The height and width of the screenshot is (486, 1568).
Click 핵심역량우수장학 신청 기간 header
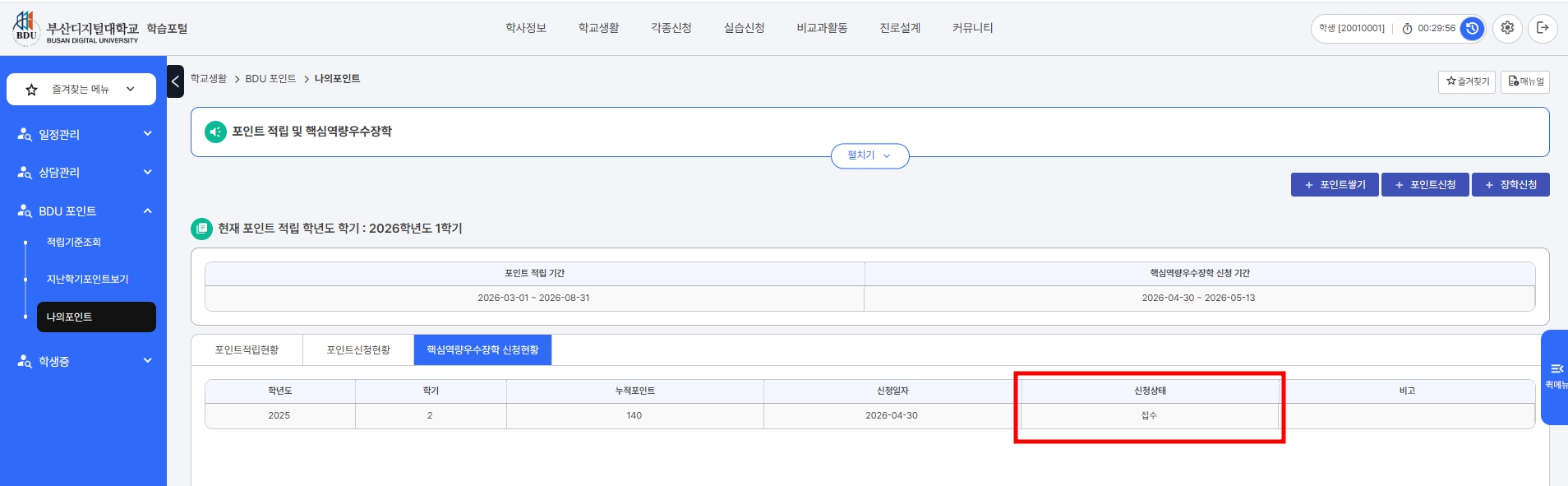click(1199, 274)
